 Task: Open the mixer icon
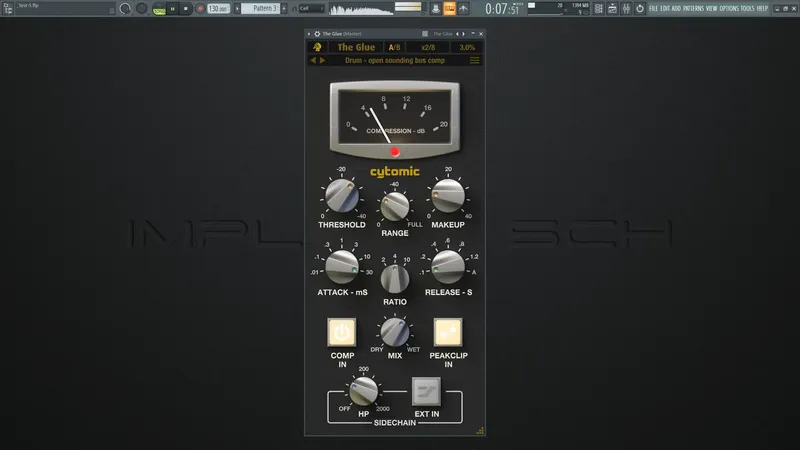click(x=626, y=9)
